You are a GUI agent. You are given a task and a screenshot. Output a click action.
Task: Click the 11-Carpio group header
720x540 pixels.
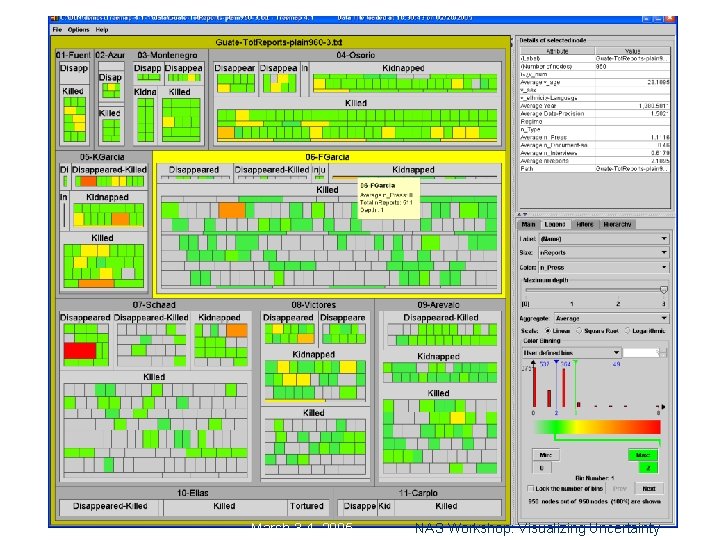(x=418, y=493)
